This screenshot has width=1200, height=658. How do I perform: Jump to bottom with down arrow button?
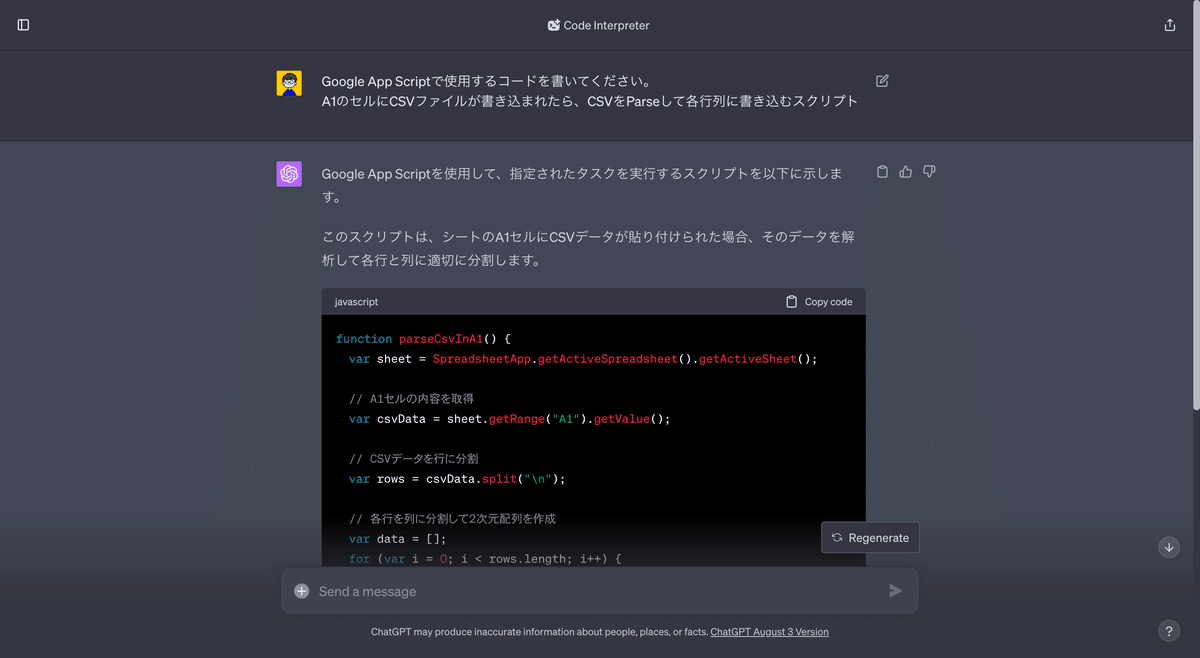point(1169,547)
